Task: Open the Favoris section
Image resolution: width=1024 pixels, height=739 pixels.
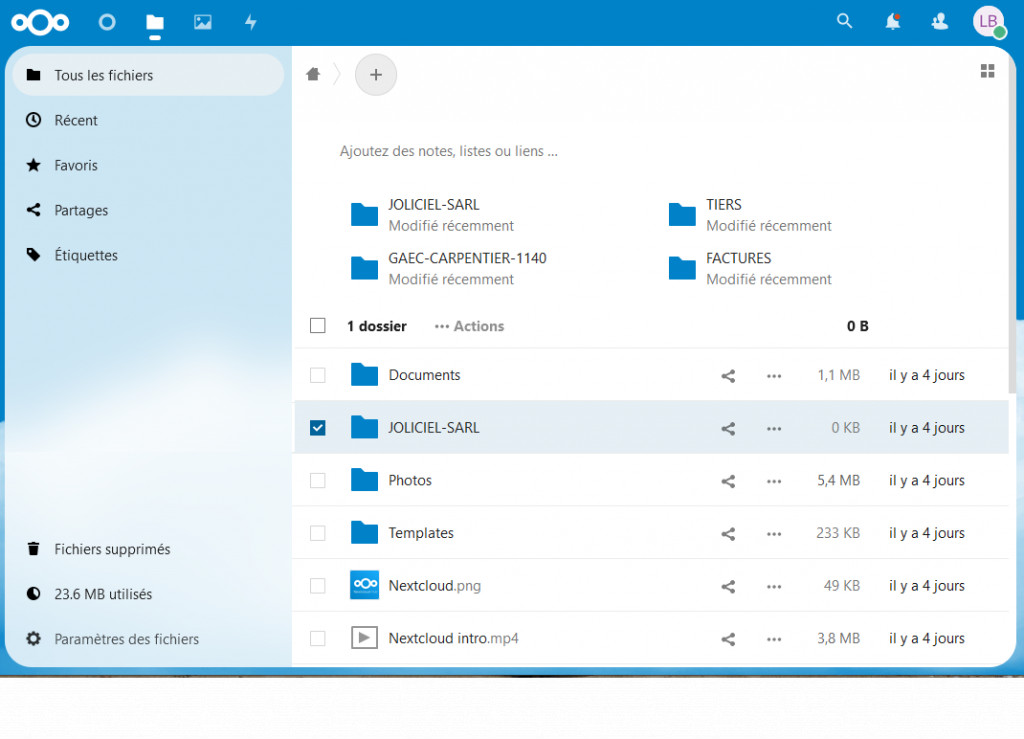Action: [x=76, y=165]
